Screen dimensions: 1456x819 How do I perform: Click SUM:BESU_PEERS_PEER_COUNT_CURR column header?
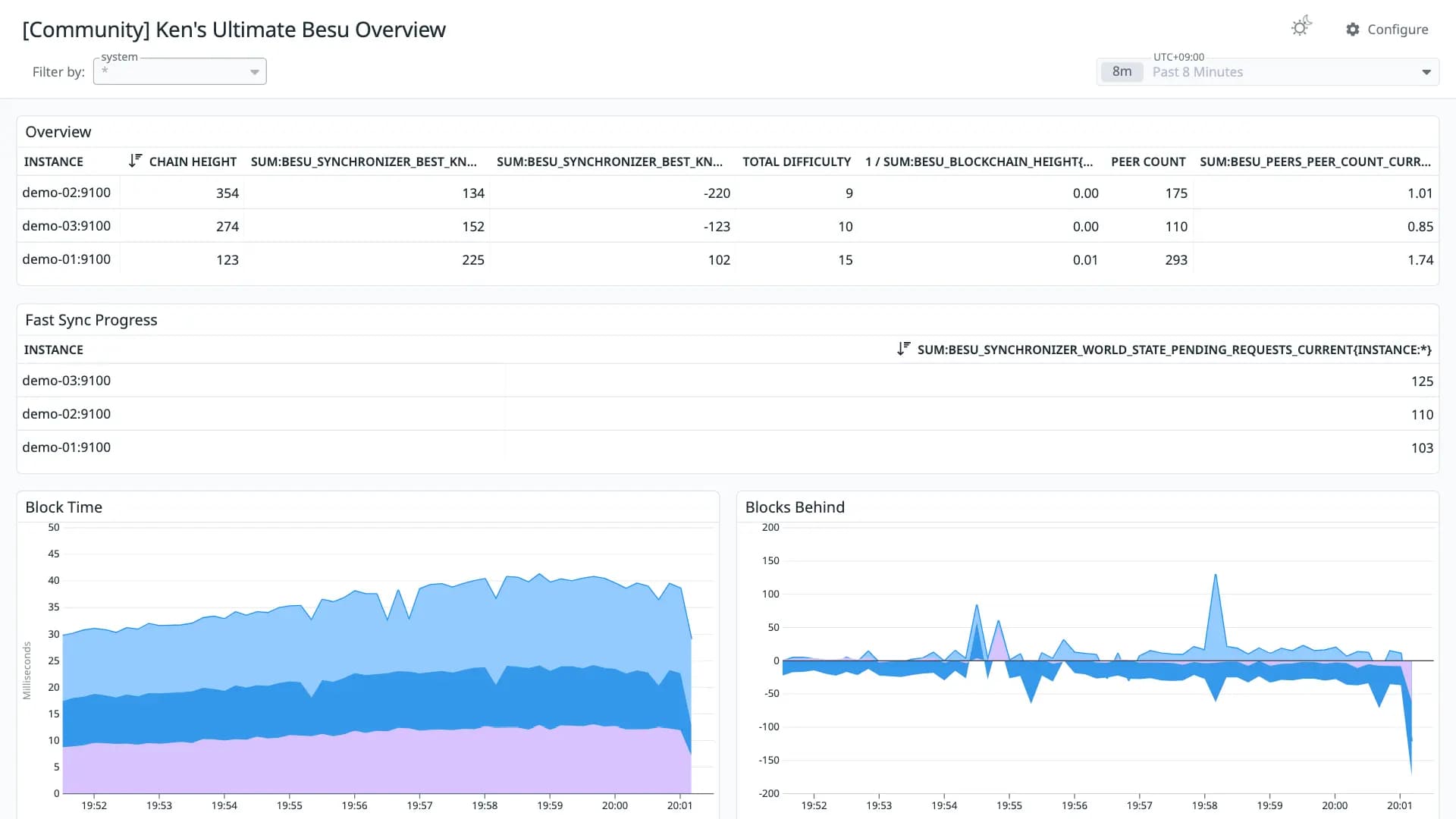1315,162
